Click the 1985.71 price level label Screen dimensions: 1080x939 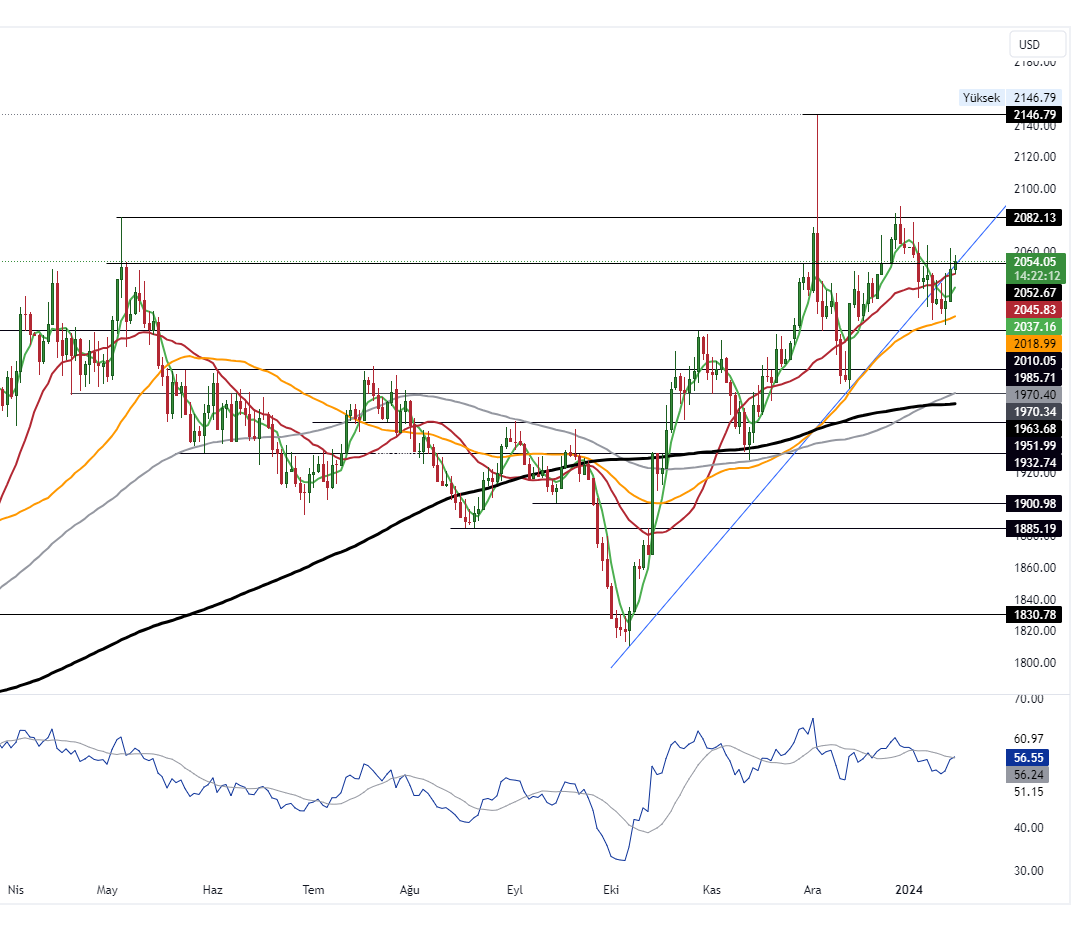pos(1034,378)
